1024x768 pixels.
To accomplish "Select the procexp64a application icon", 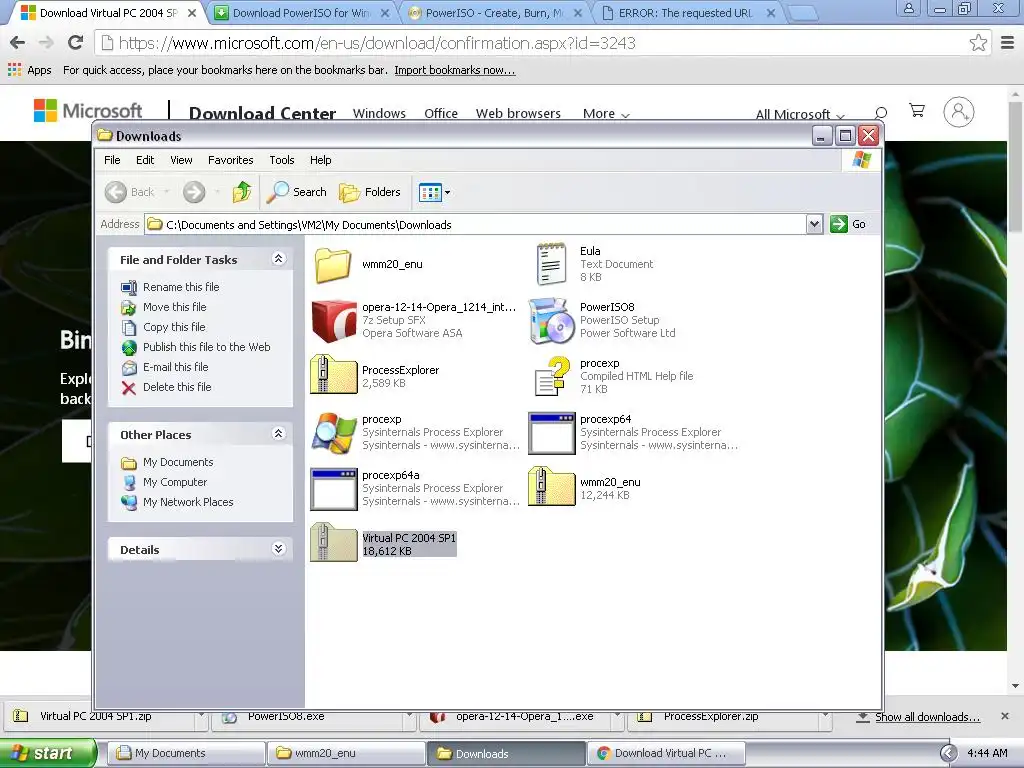I will (334, 489).
